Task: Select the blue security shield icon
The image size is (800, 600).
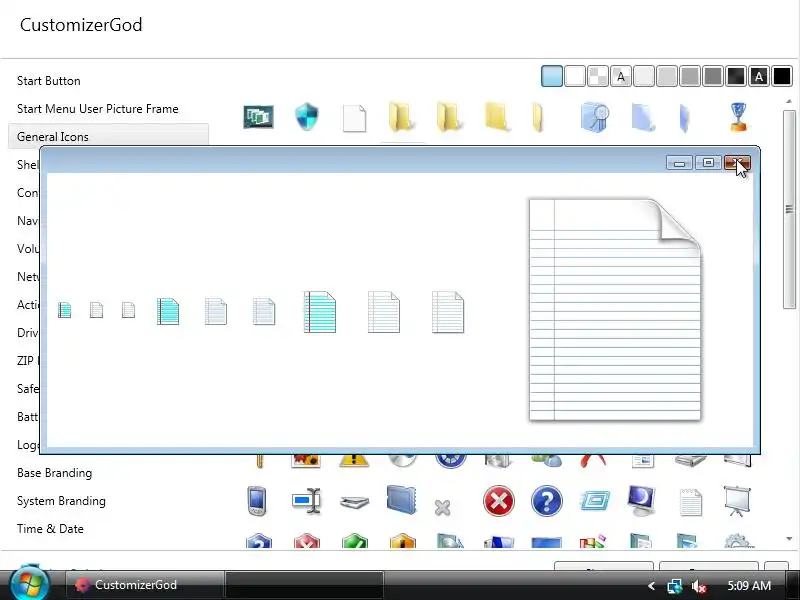Action: coord(307,117)
